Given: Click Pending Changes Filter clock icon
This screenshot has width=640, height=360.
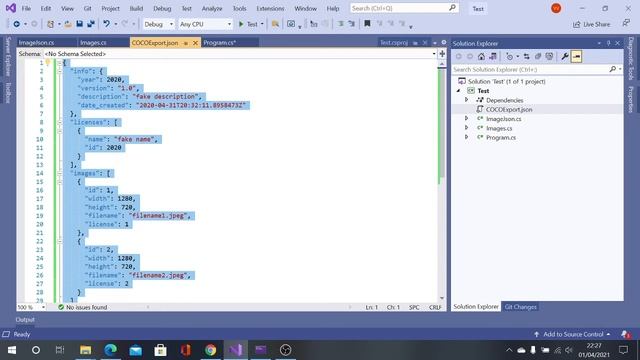Looking at the screenshot, I should tap(509, 57).
